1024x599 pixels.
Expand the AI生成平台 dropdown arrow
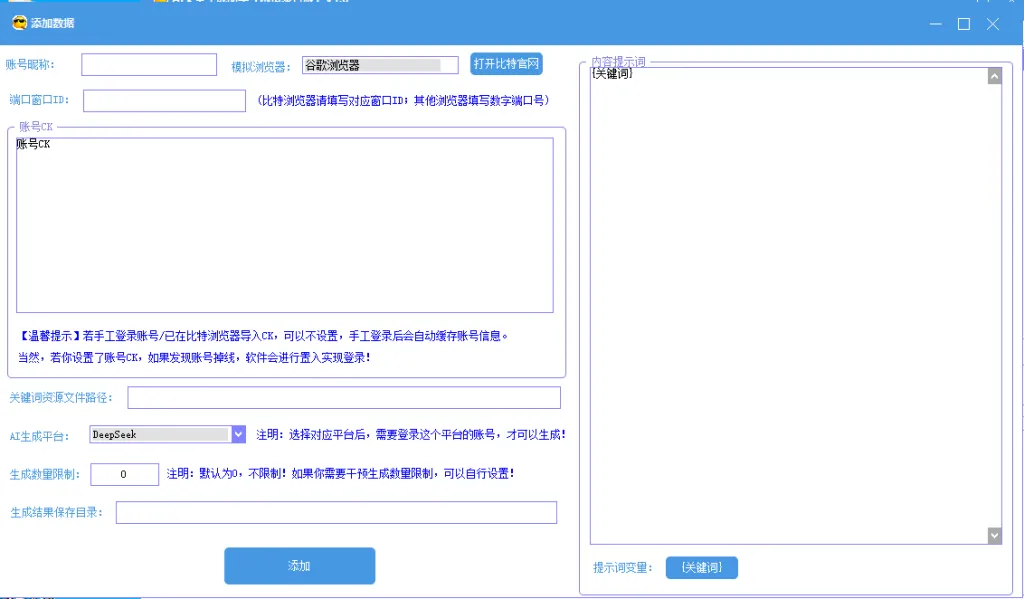238,434
